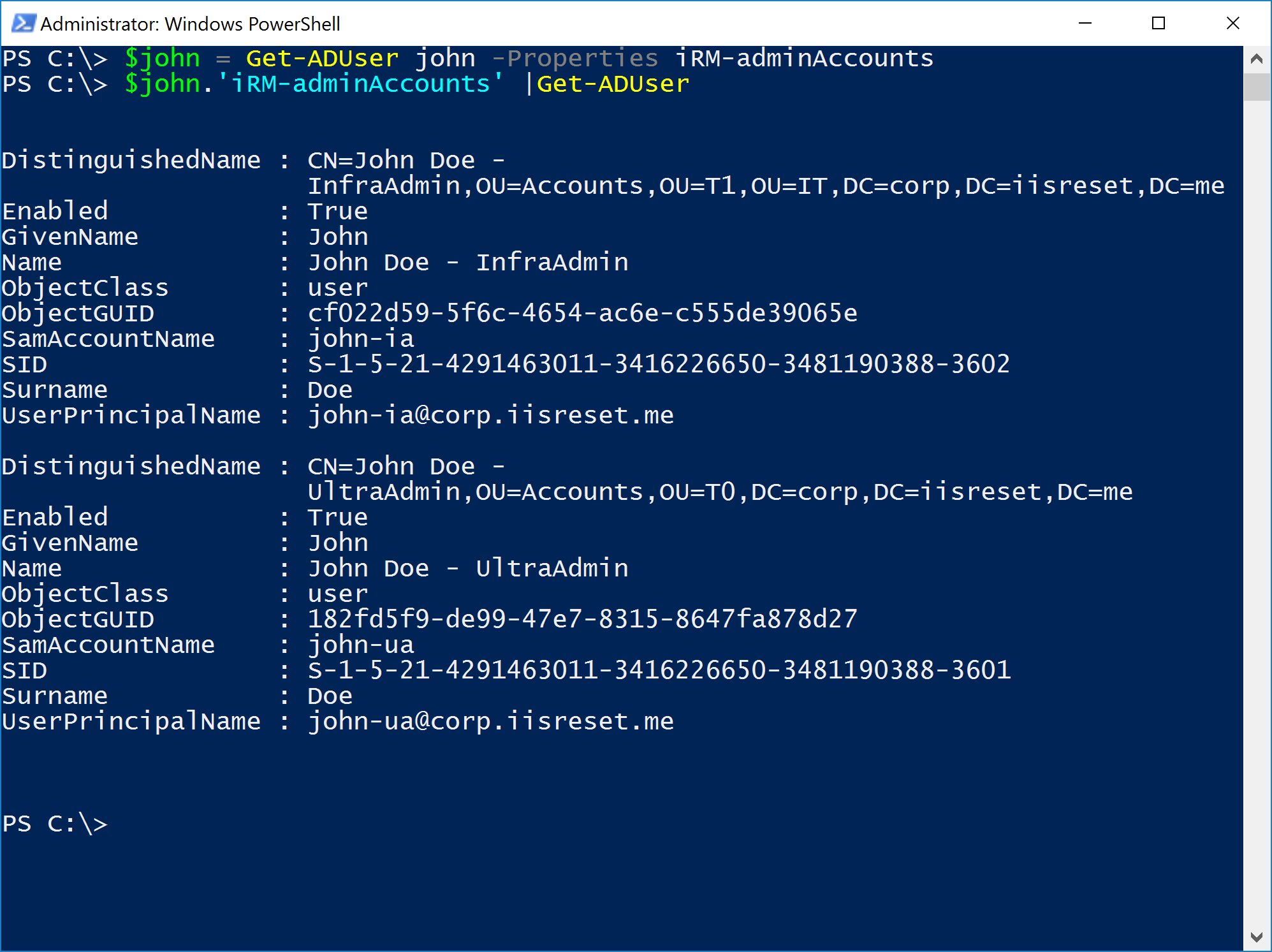Maximize the PowerShell window
This screenshot has width=1272, height=952.
click(1159, 24)
